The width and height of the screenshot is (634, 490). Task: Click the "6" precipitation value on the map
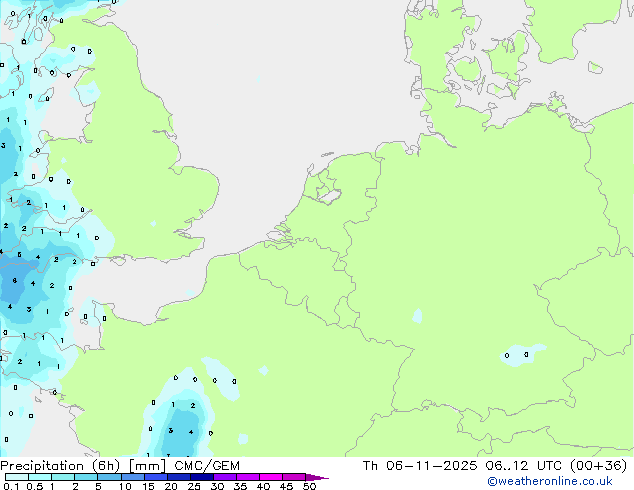click(x=15, y=280)
